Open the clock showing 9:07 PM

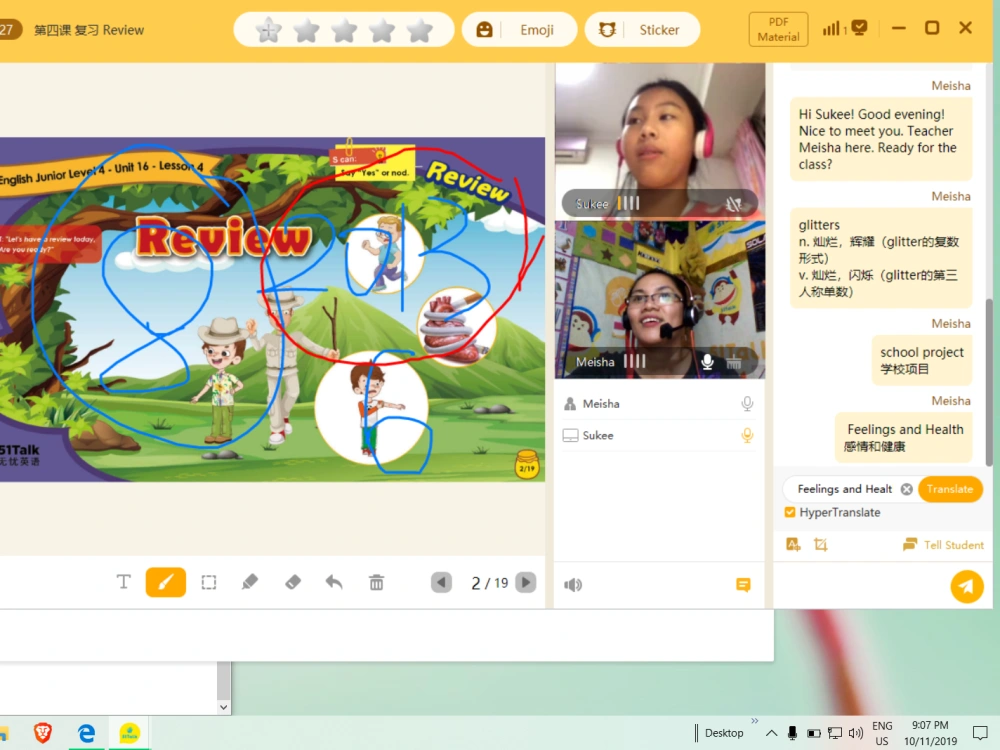(930, 733)
